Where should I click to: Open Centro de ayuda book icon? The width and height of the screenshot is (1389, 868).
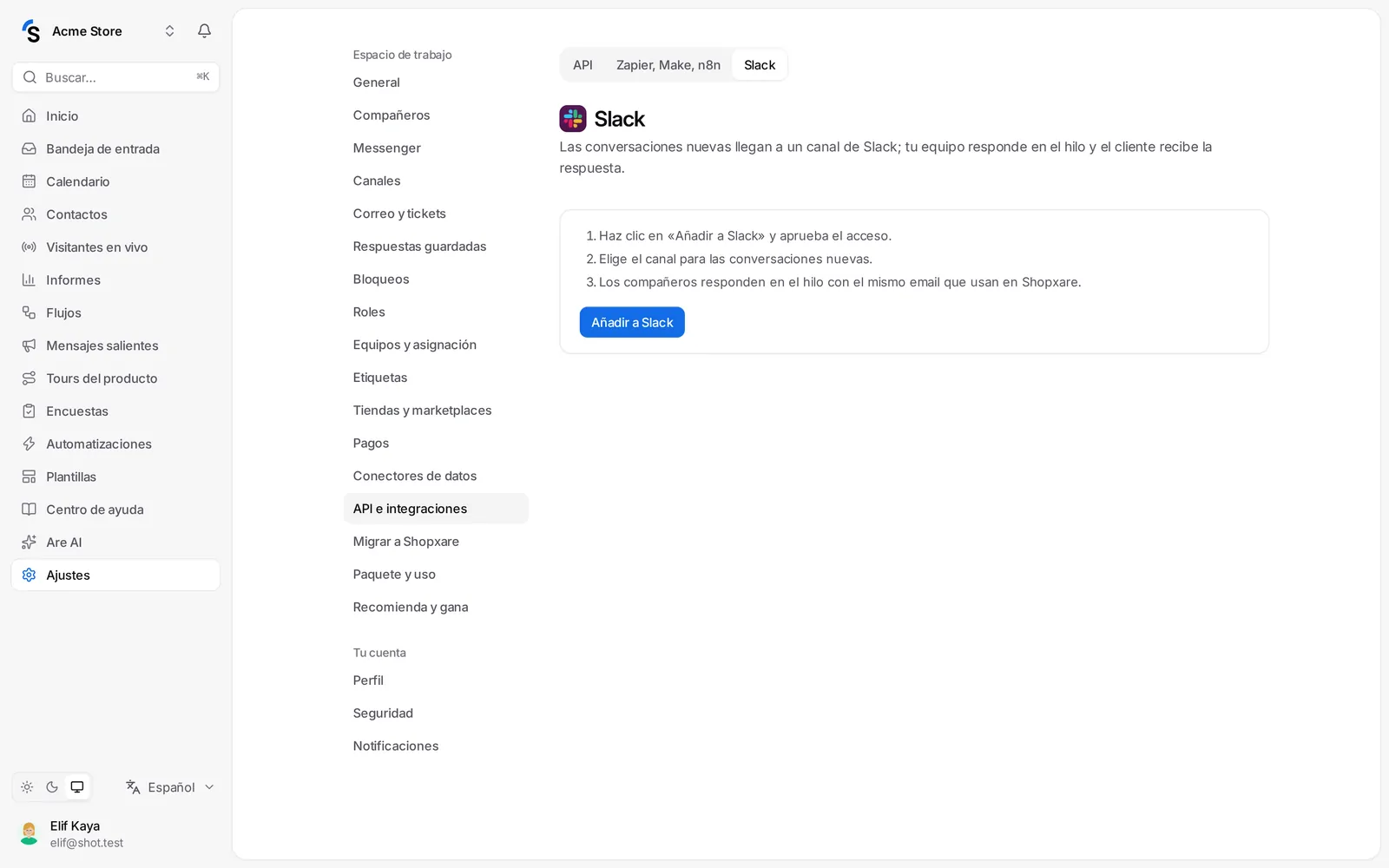(x=29, y=510)
